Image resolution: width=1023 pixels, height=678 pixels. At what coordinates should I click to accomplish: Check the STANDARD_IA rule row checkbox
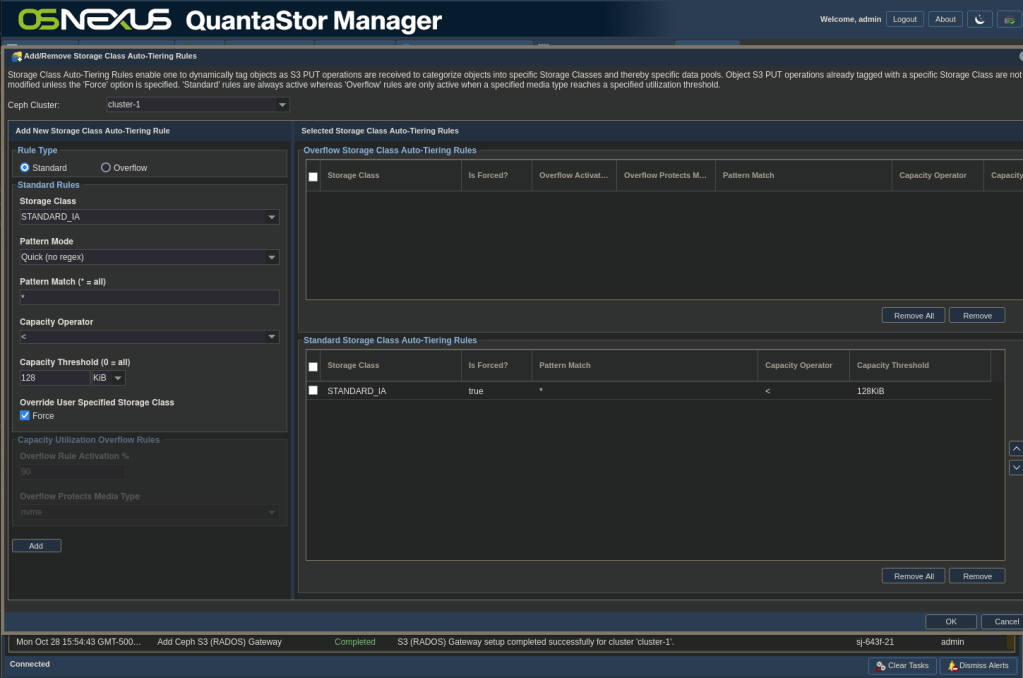point(313,391)
